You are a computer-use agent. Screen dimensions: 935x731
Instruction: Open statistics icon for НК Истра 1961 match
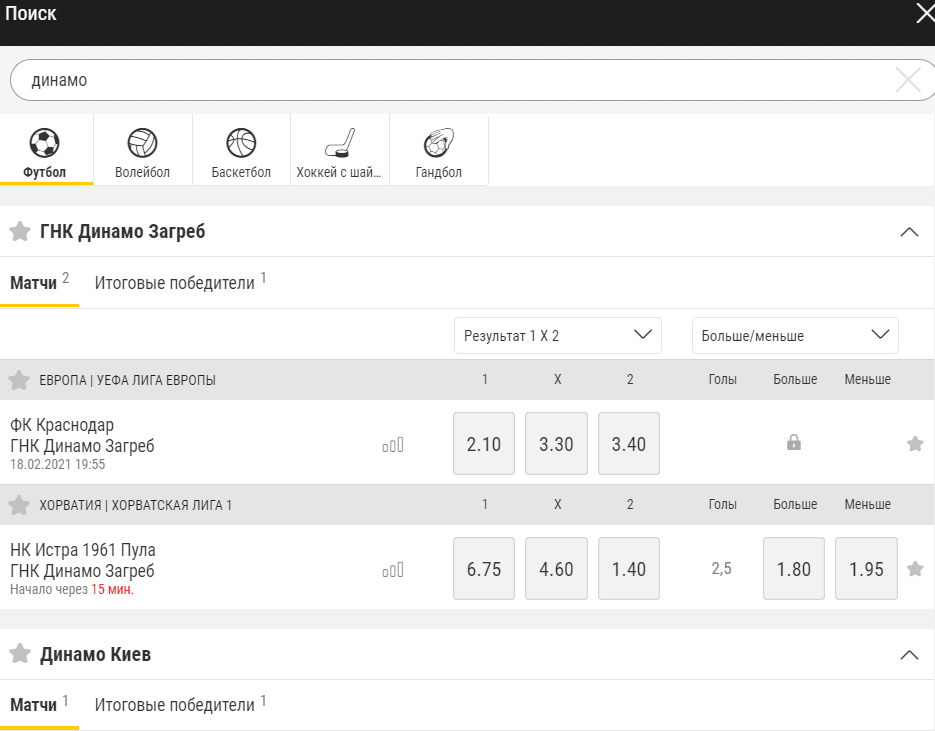click(x=393, y=570)
